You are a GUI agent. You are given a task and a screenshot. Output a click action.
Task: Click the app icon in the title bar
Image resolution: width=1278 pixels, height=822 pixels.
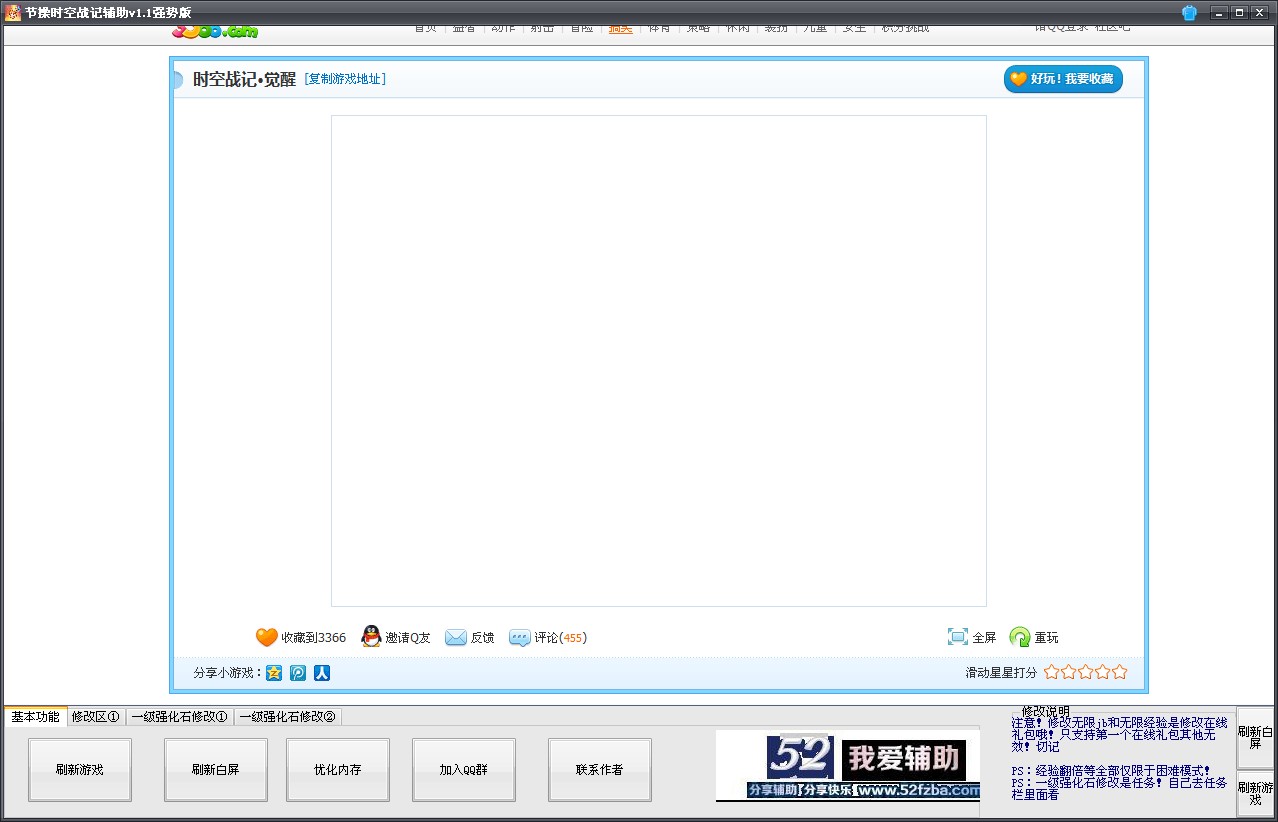click(x=13, y=12)
